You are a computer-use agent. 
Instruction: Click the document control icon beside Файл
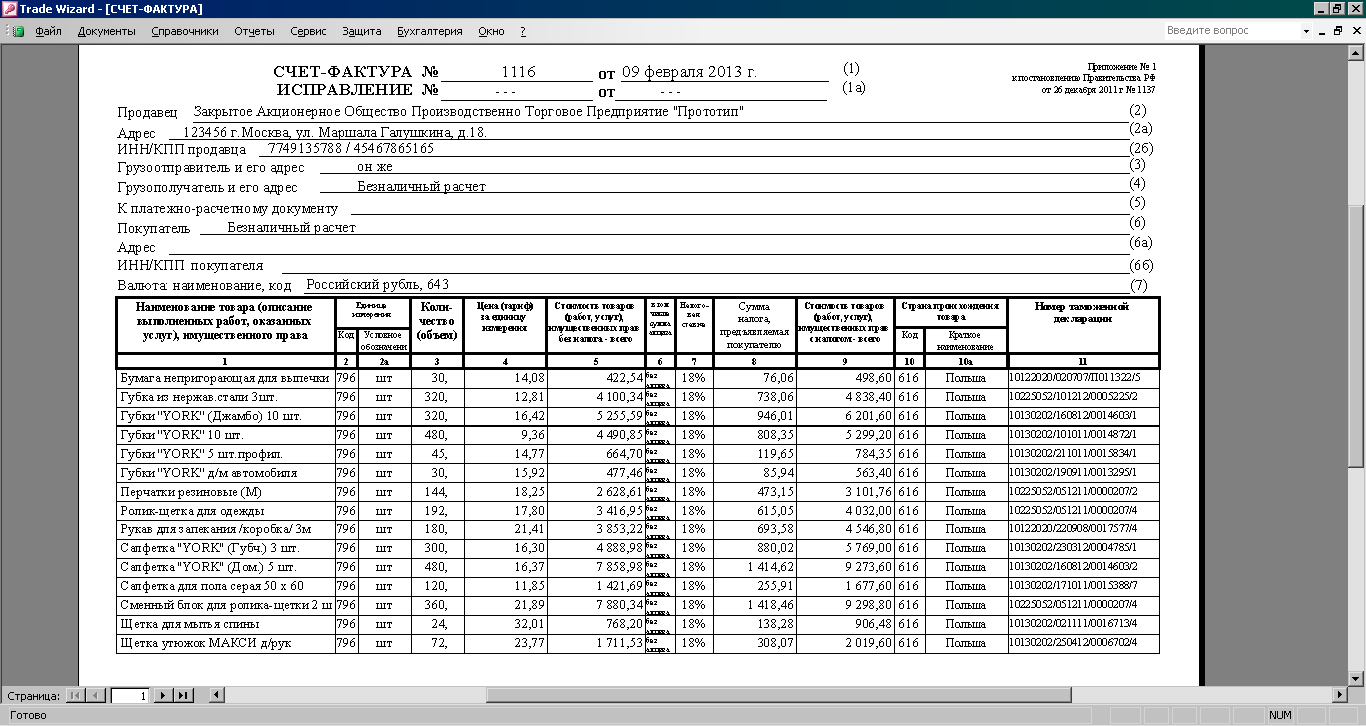coord(18,31)
